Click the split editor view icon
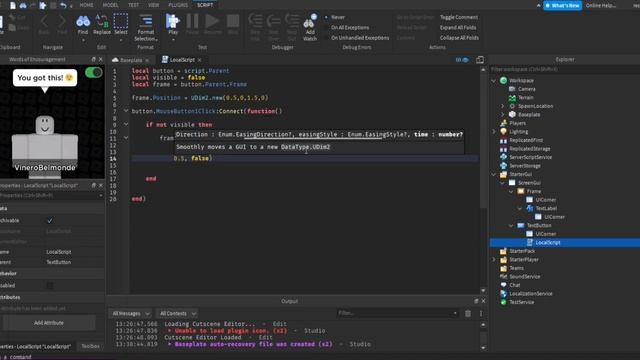The height and width of the screenshot is (360, 640). [x=480, y=60]
